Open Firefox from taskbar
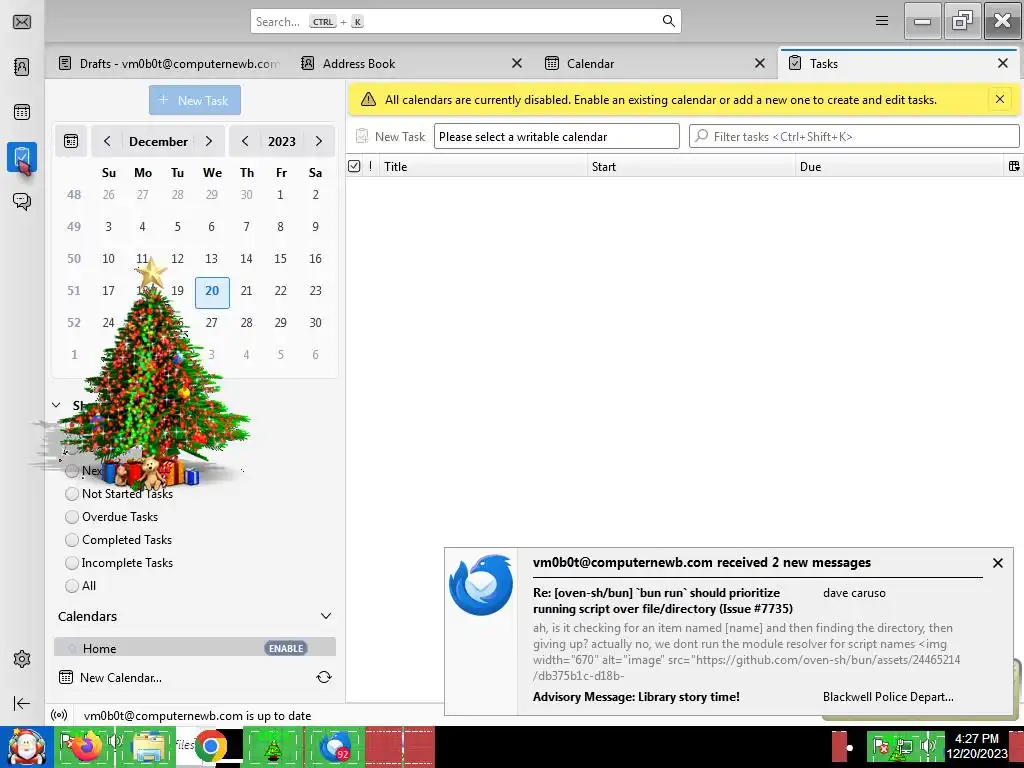 click(86, 746)
